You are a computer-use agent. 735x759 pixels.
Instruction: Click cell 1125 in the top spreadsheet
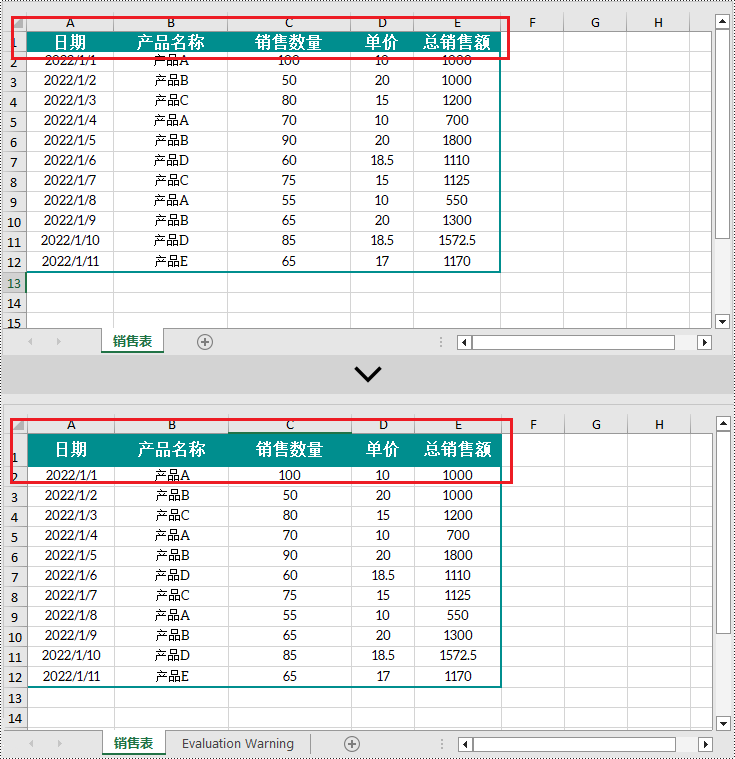point(457,181)
